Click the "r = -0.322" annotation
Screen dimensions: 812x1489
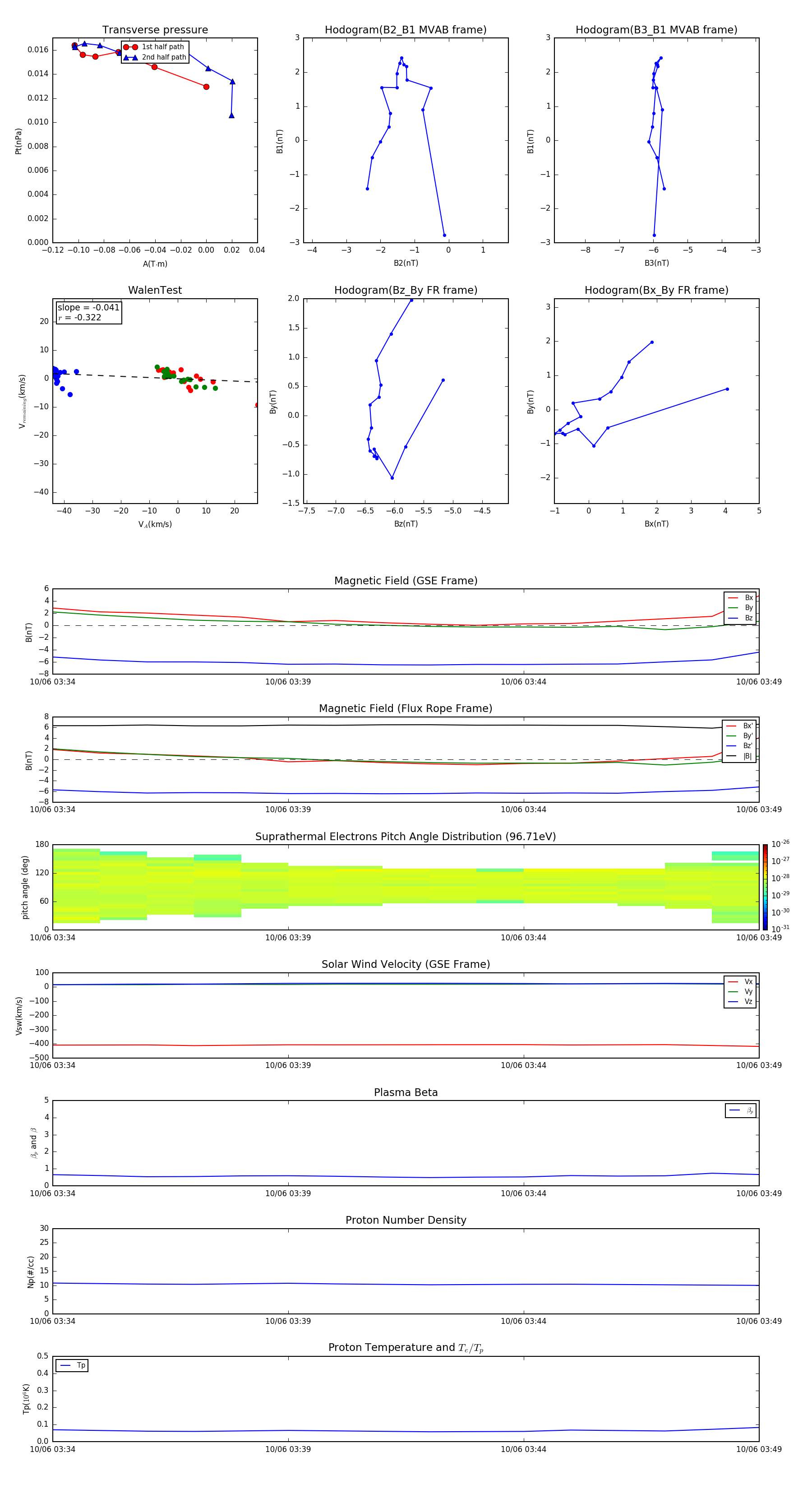click(80, 318)
